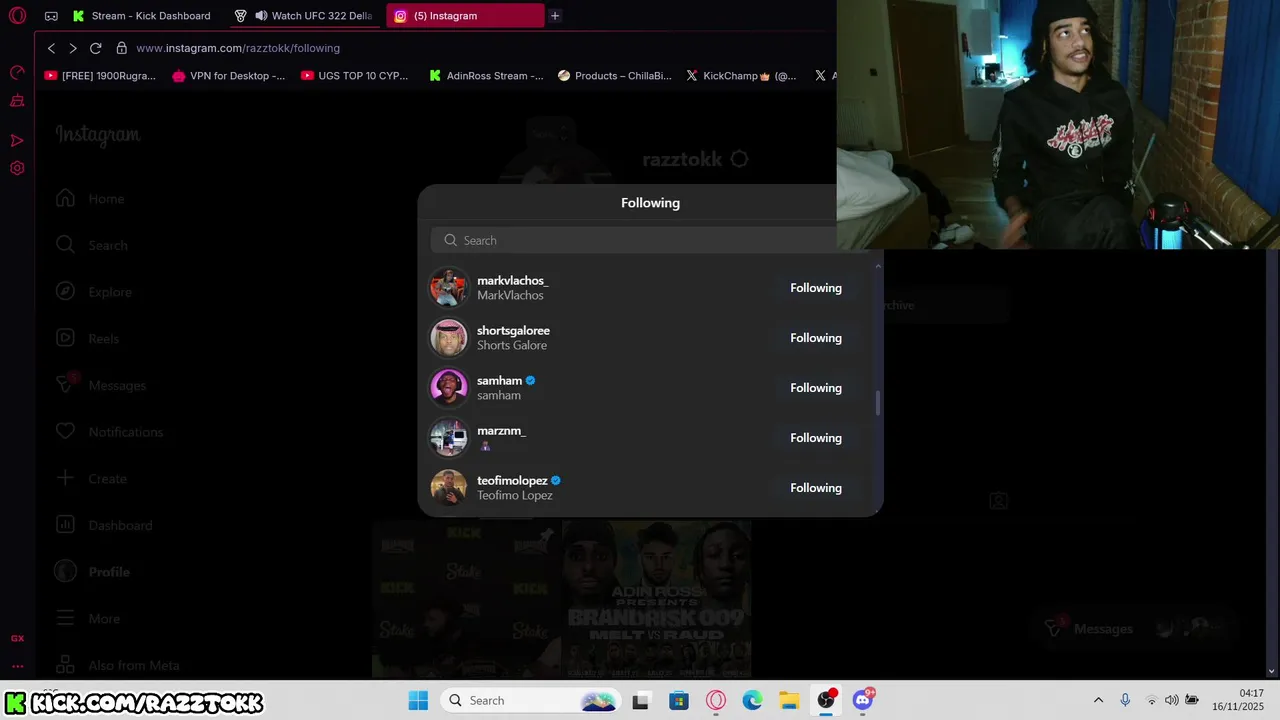Viewport: 1280px width, 720px height.
Task: Open File Explorer from taskbar
Action: point(789,700)
